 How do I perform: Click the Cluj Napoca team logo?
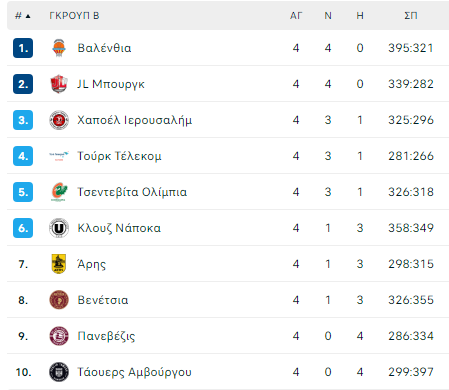click(59, 228)
